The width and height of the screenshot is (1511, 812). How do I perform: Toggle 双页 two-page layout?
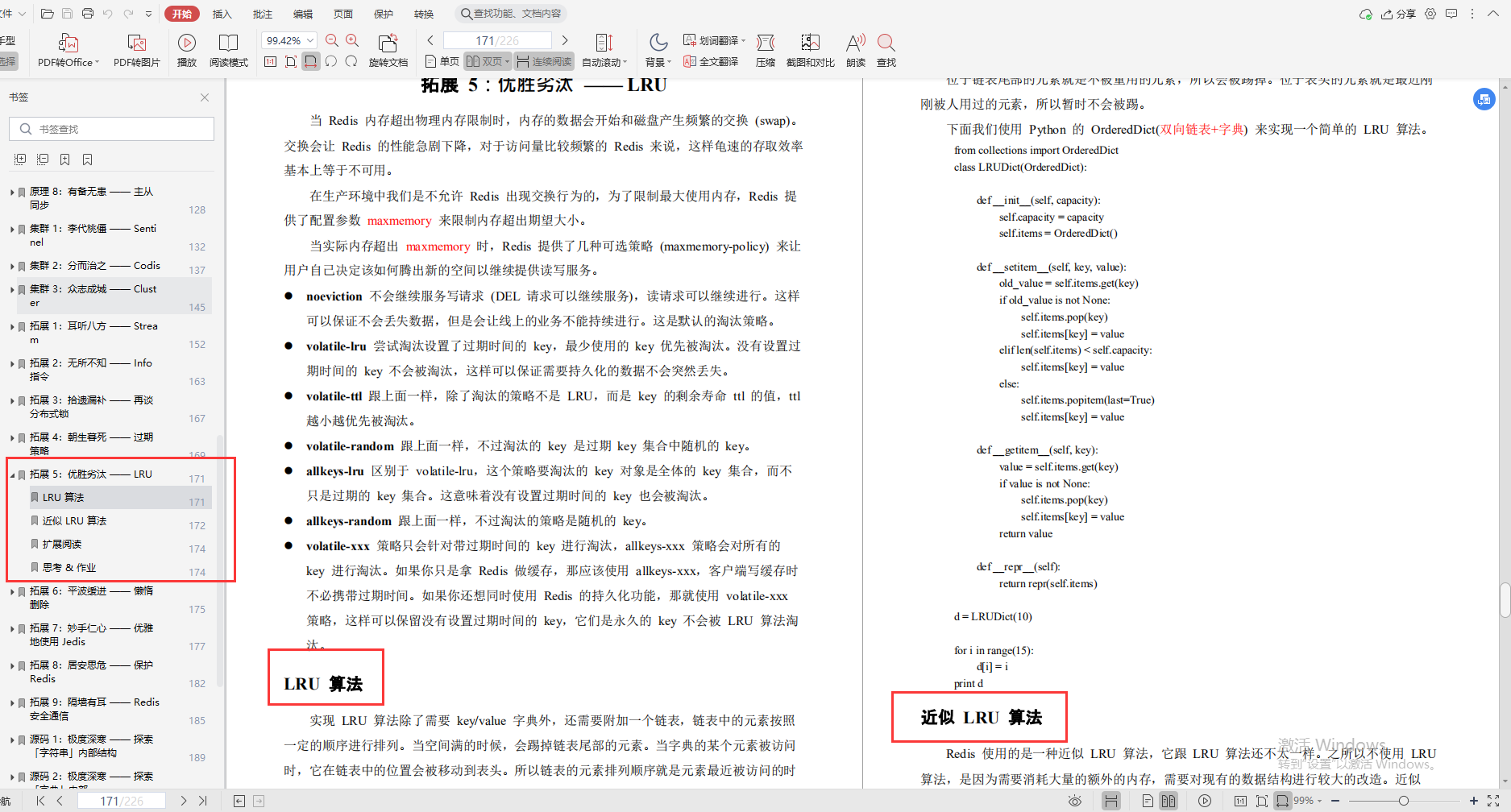tap(488, 61)
